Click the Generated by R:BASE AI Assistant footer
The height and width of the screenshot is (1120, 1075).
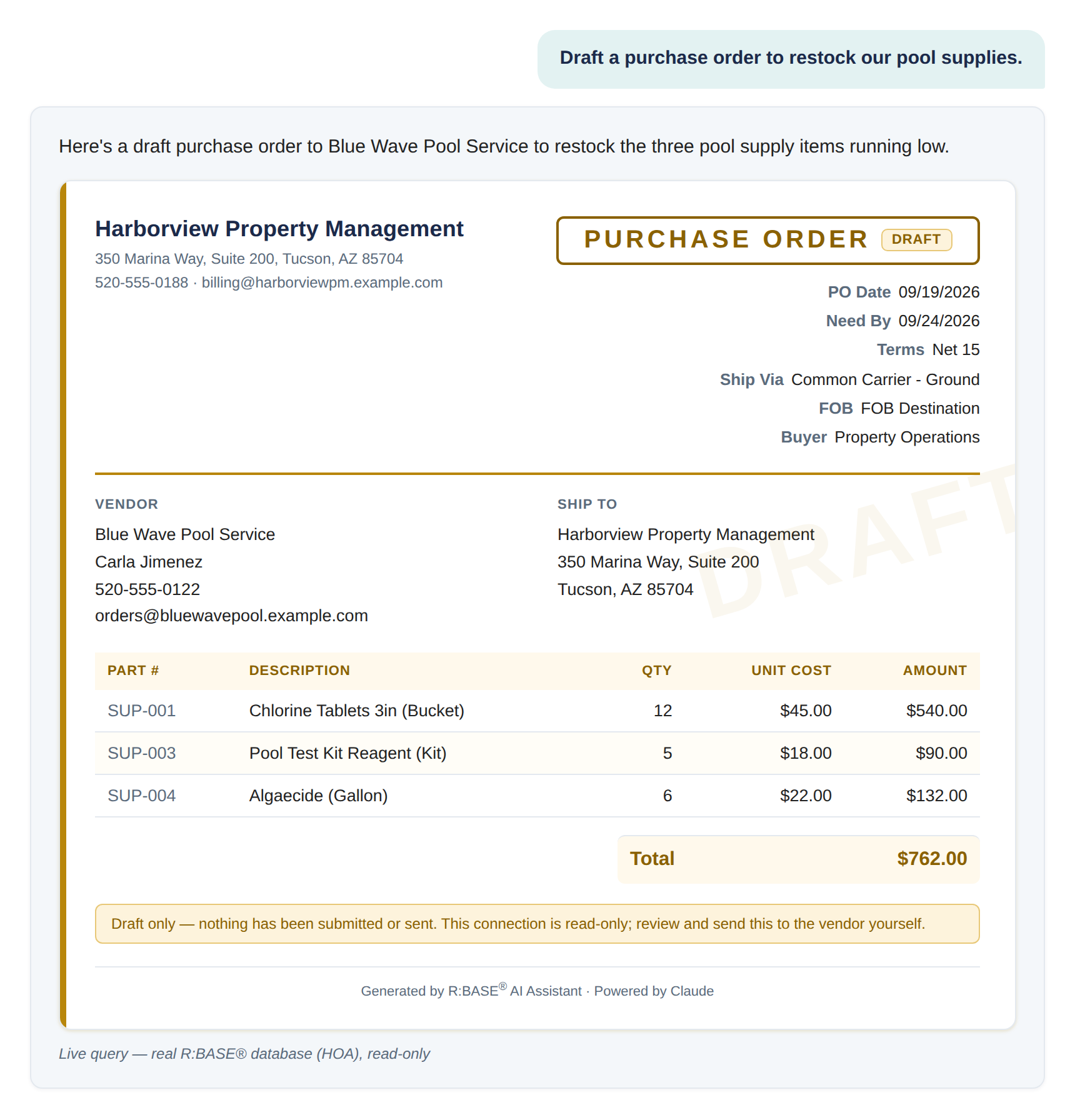pos(537,991)
